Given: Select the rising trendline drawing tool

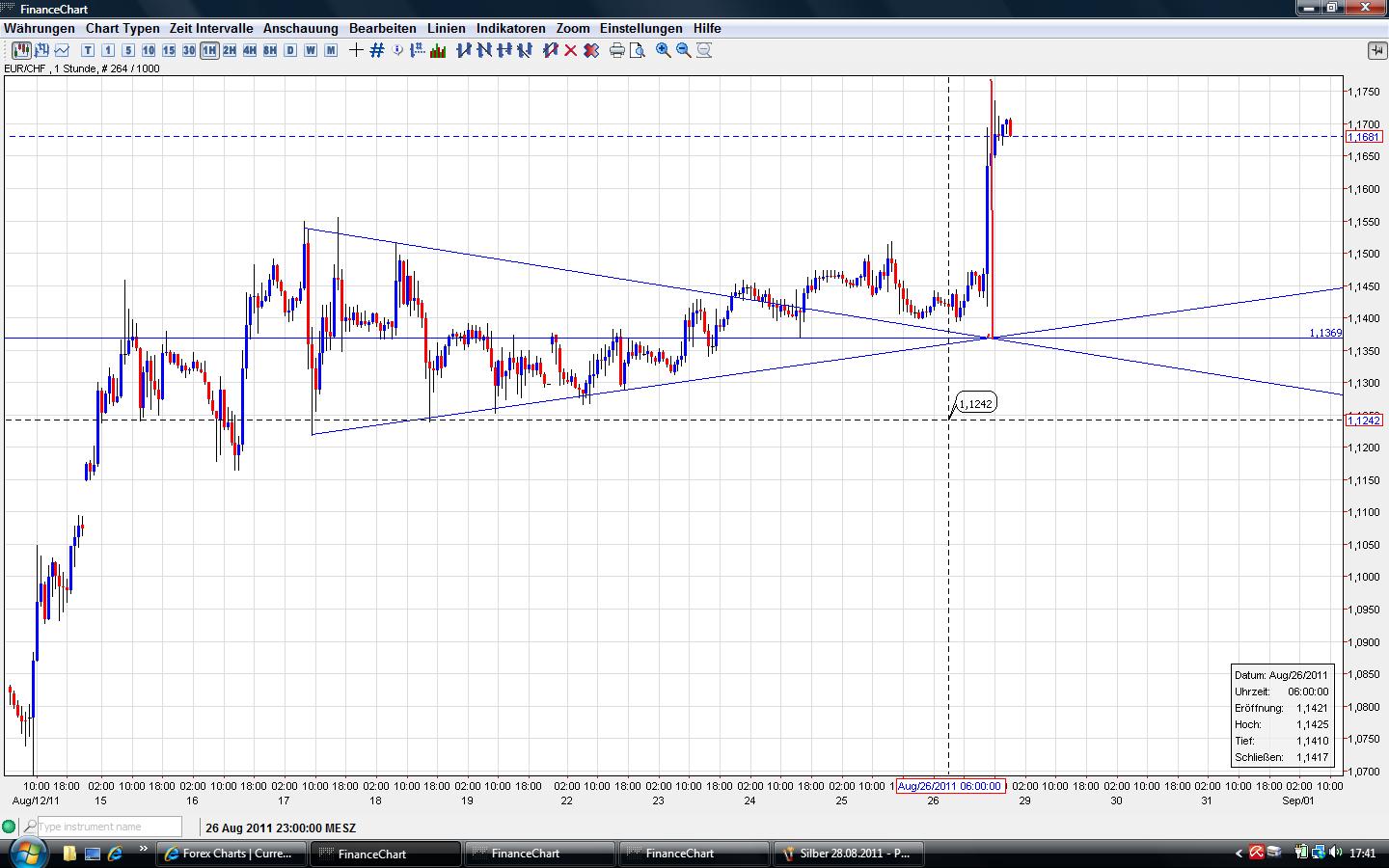Looking at the screenshot, I should 464,50.
